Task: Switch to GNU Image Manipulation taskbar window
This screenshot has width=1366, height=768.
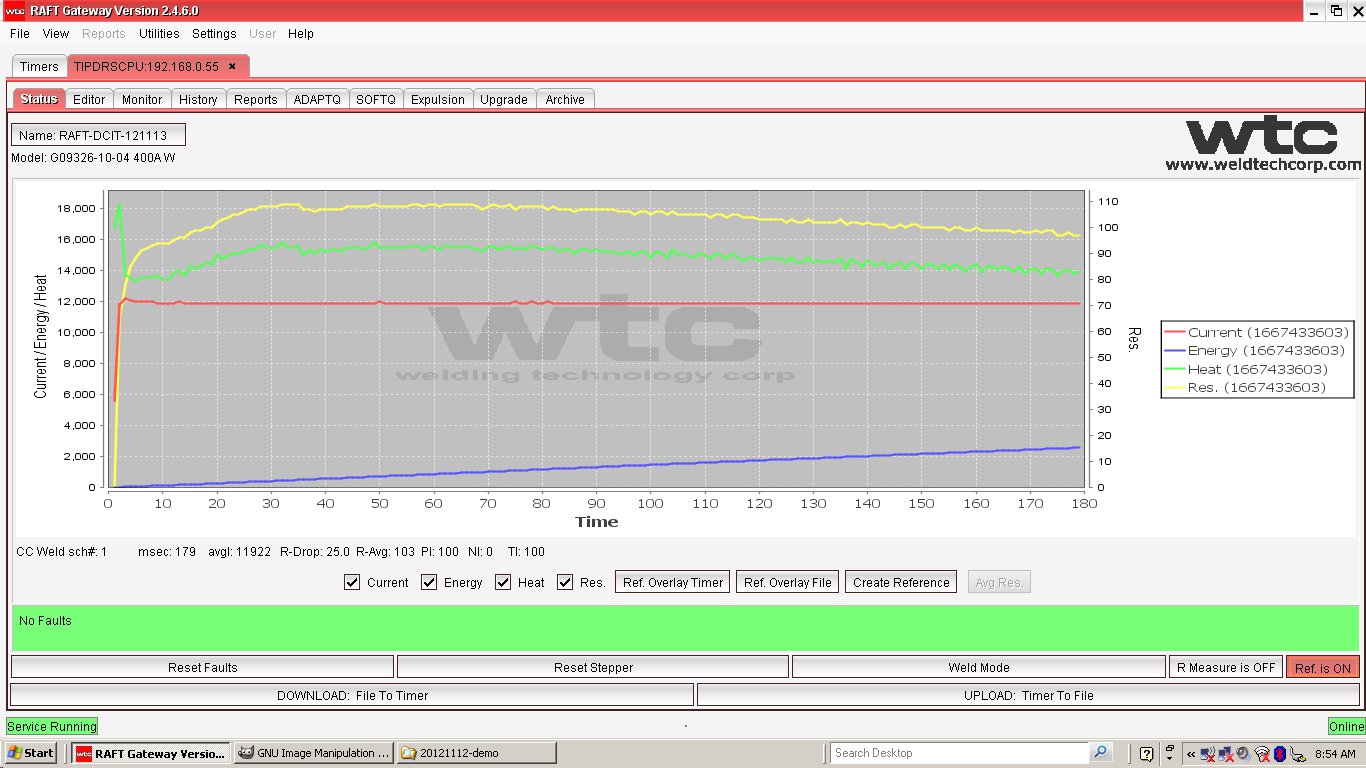Action: tap(314, 753)
